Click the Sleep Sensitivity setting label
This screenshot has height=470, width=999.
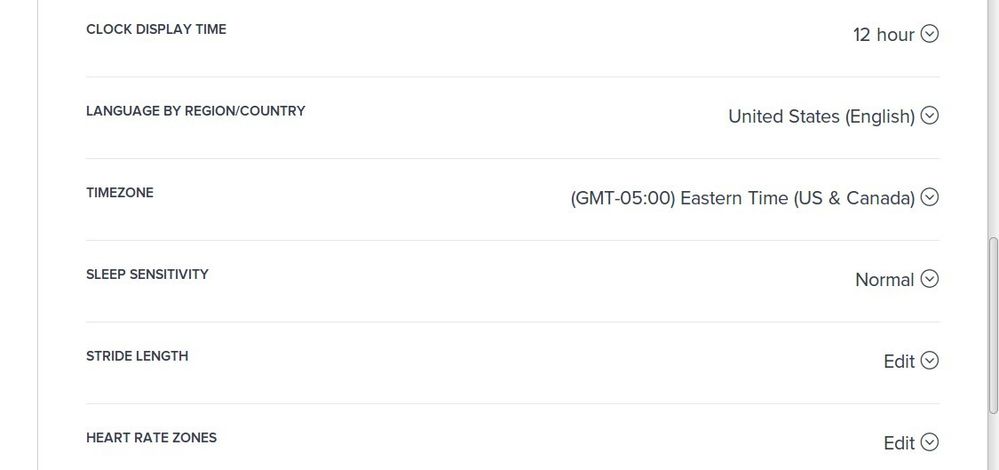(x=147, y=274)
